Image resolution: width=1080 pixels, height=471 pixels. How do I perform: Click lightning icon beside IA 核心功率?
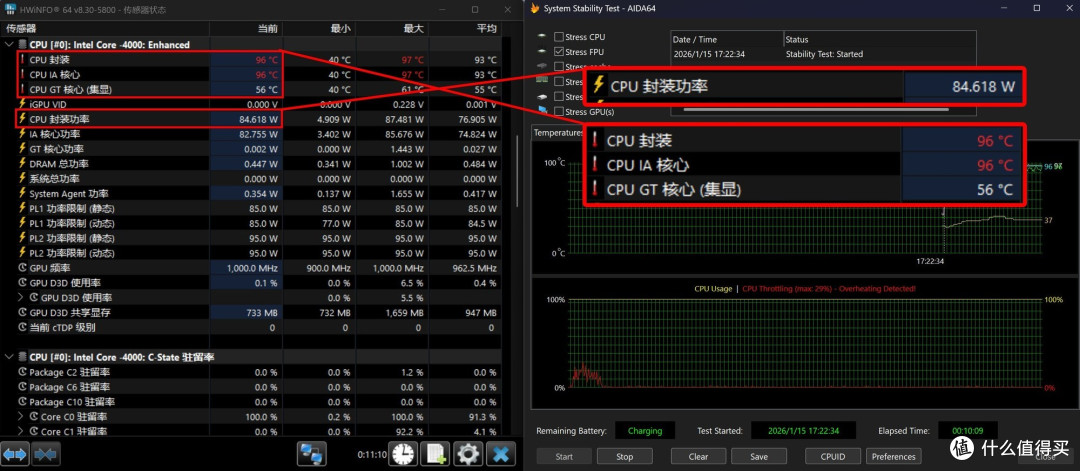tap(22, 134)
